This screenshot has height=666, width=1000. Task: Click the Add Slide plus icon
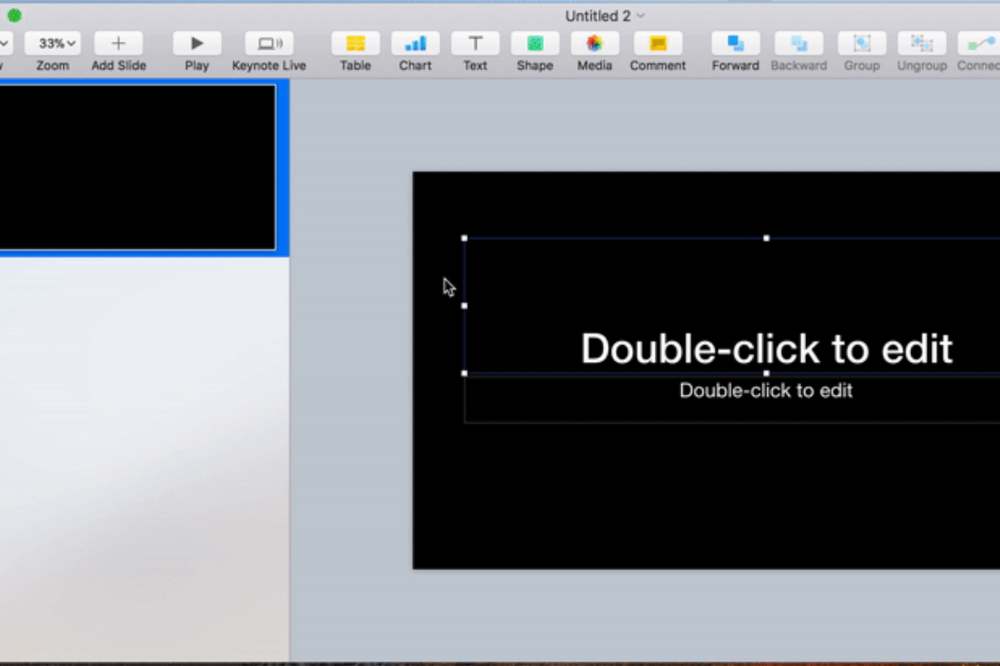click(118, 43)
